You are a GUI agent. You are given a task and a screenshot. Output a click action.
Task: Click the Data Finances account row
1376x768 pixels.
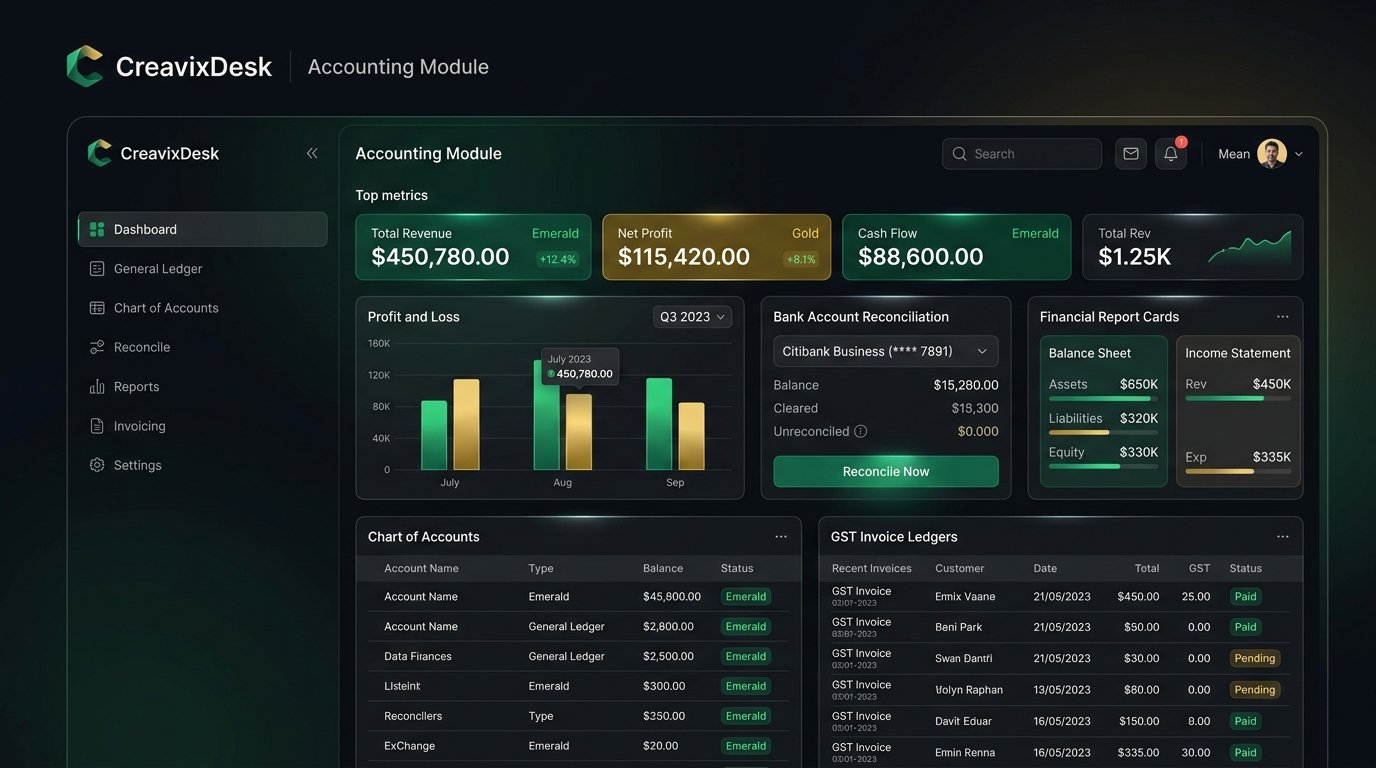(x=579, y=656)
